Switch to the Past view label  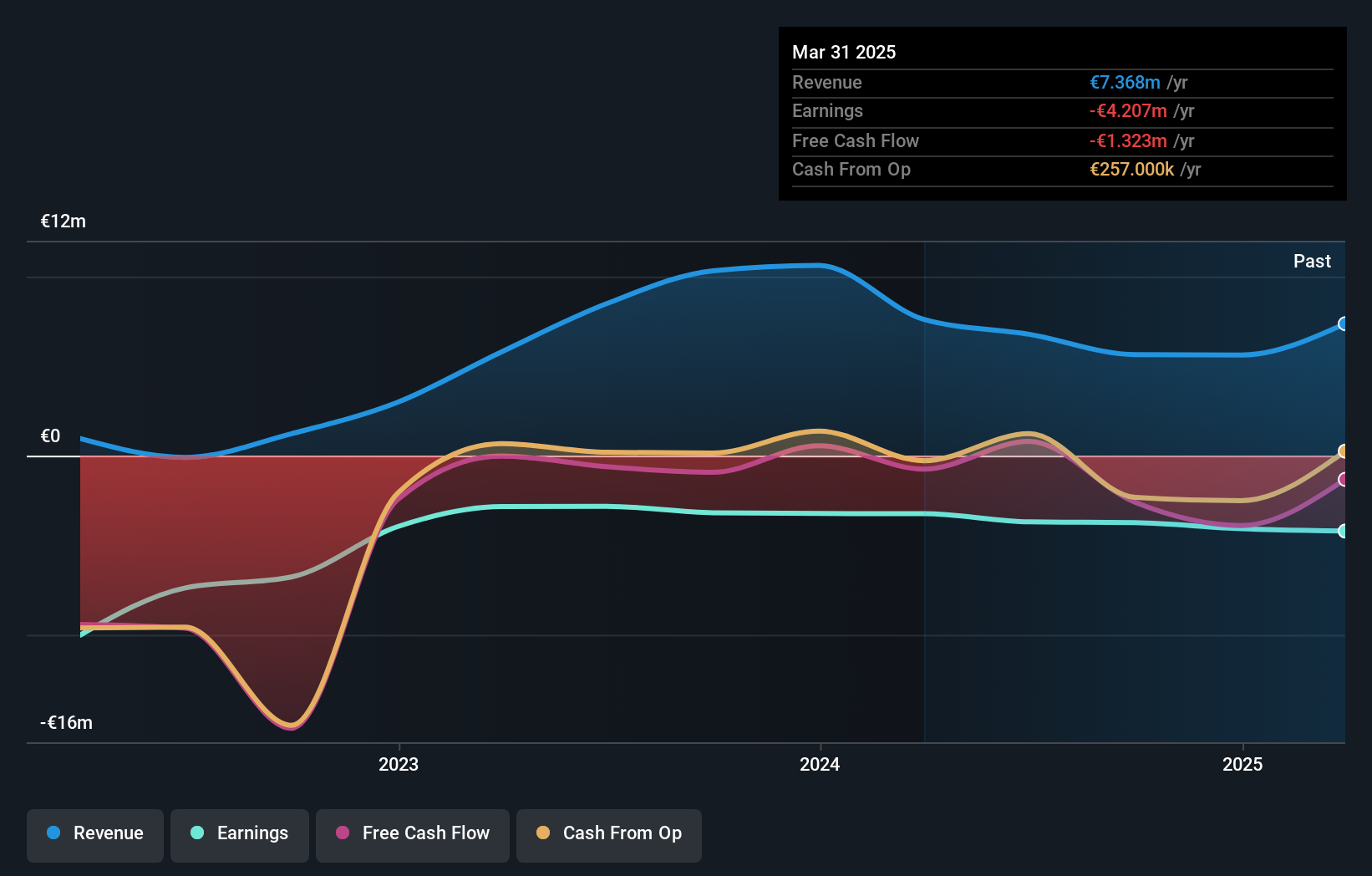point(1312,261)
